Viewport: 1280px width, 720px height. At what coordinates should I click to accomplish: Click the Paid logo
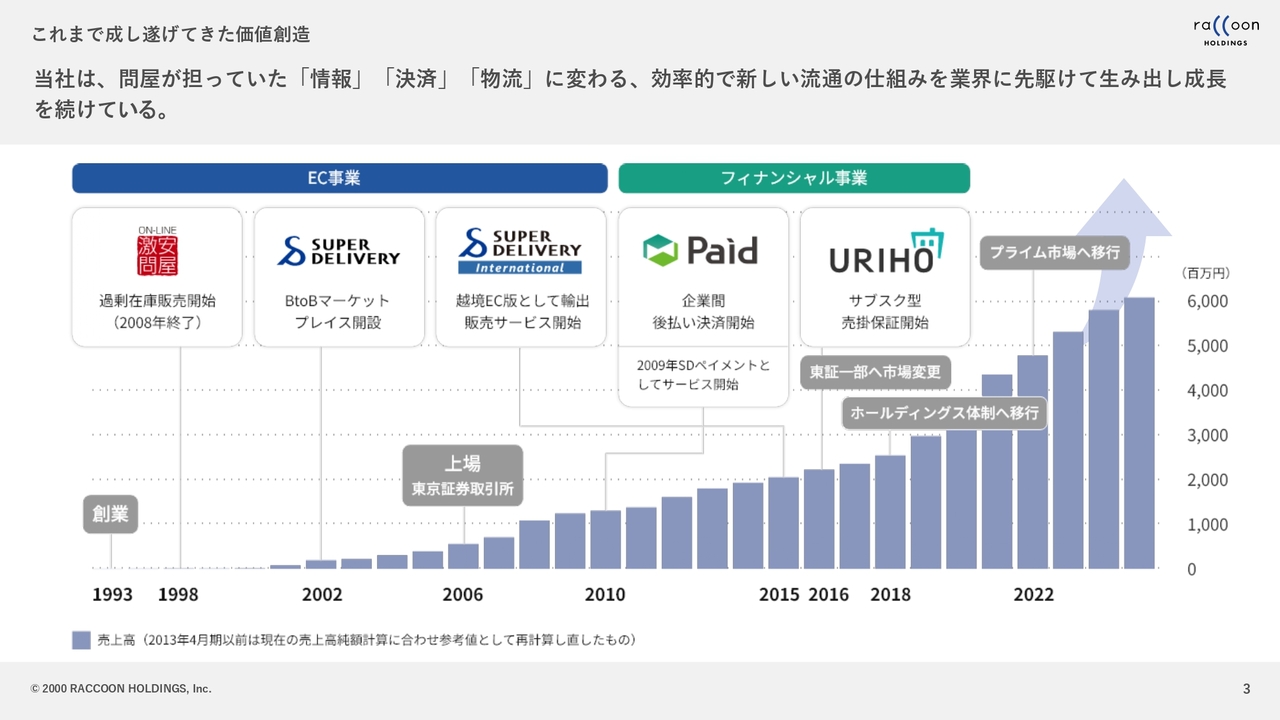(700, 250)
